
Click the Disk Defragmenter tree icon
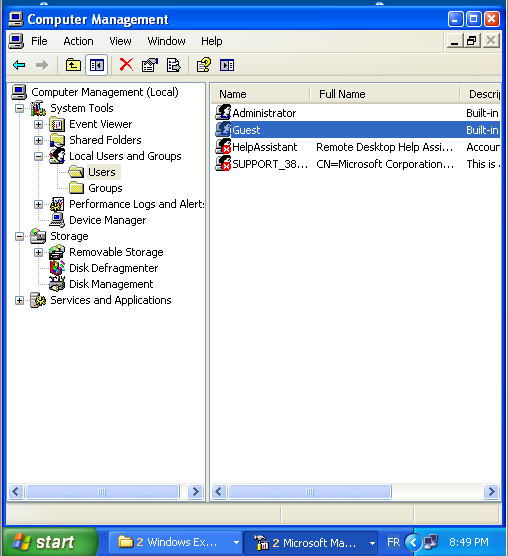coord(57,268)
